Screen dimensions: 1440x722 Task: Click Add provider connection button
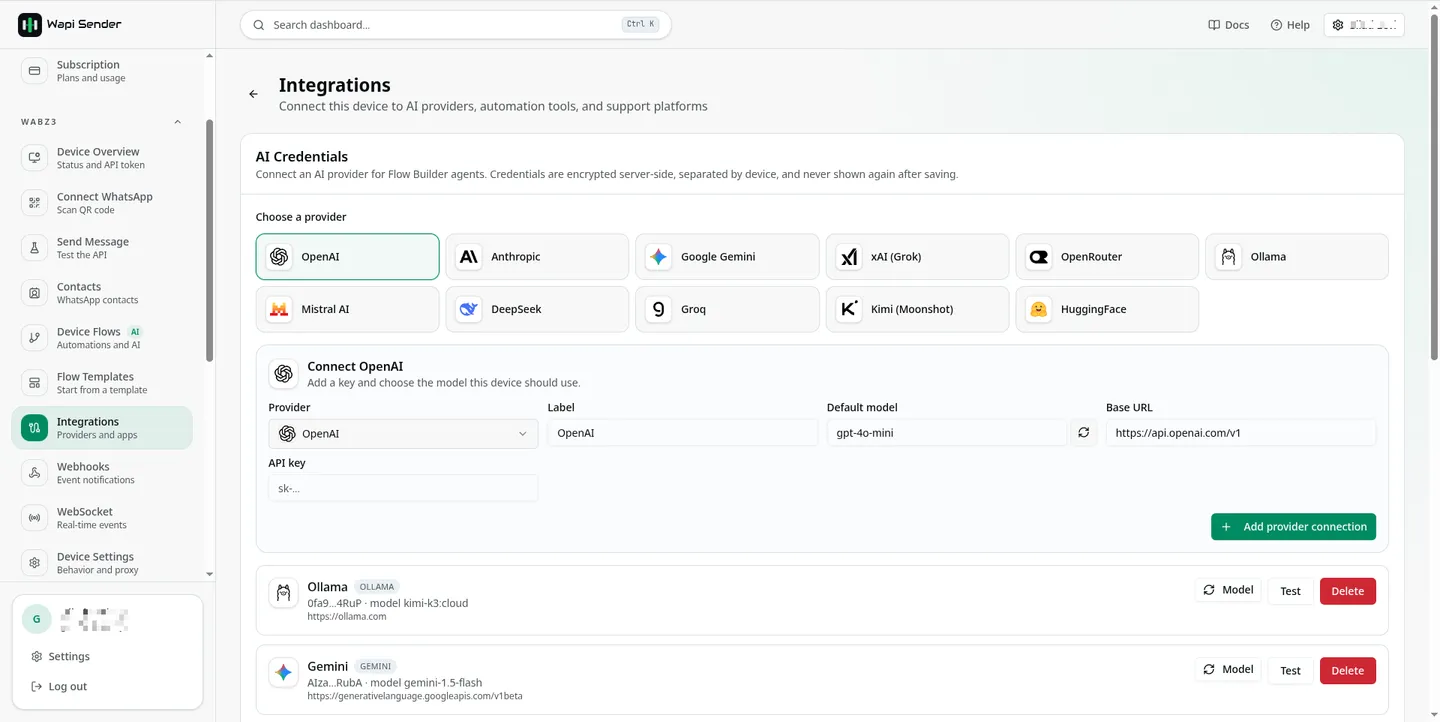1293,527
